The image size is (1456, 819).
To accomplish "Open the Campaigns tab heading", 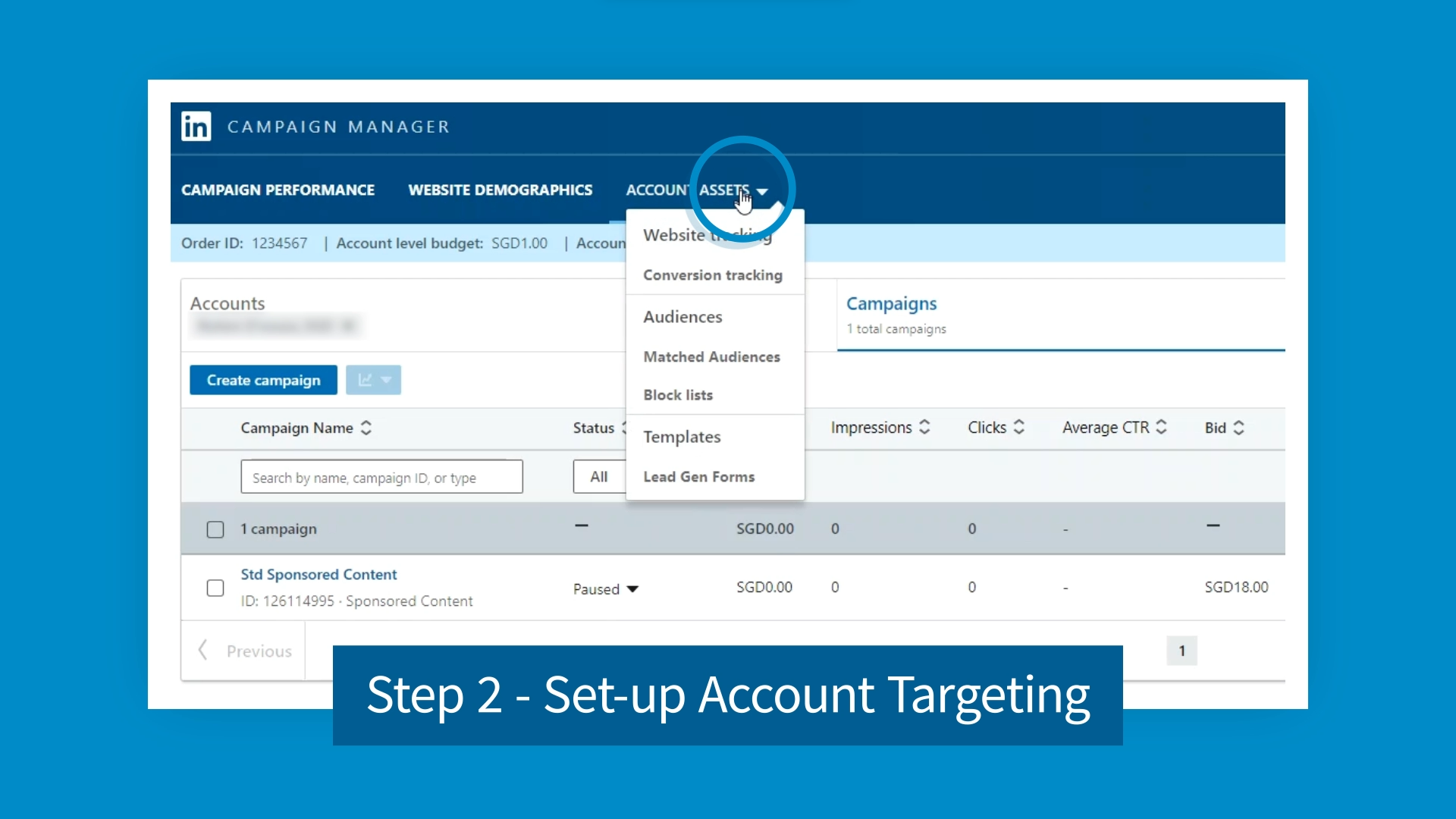I will point(891,304).
